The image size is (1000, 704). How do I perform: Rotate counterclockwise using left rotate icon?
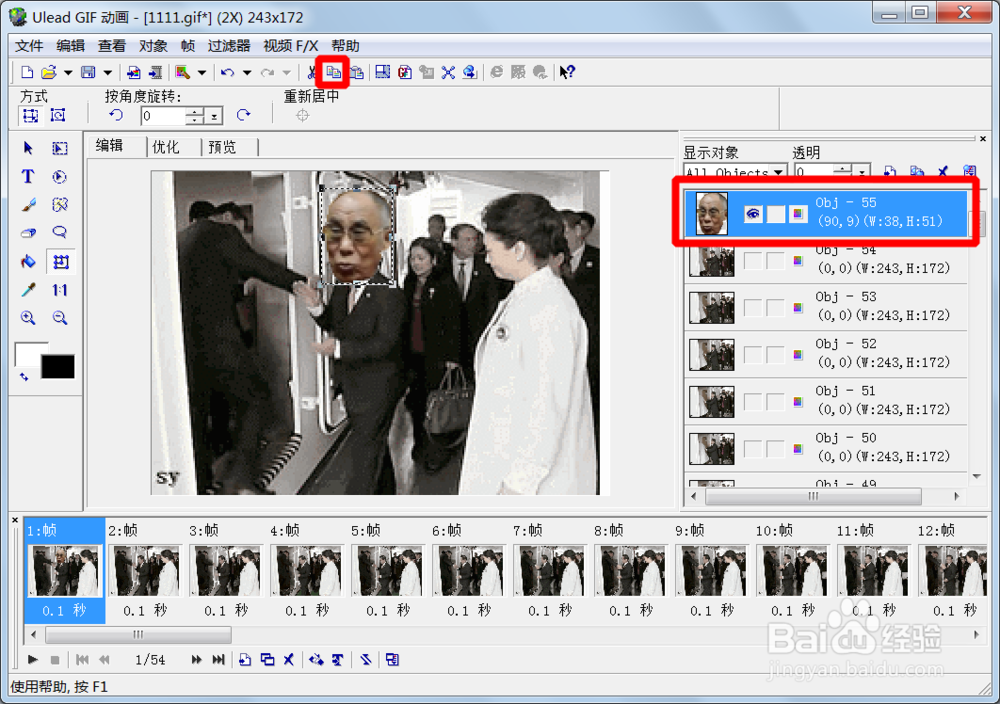(x=115, y=115)
